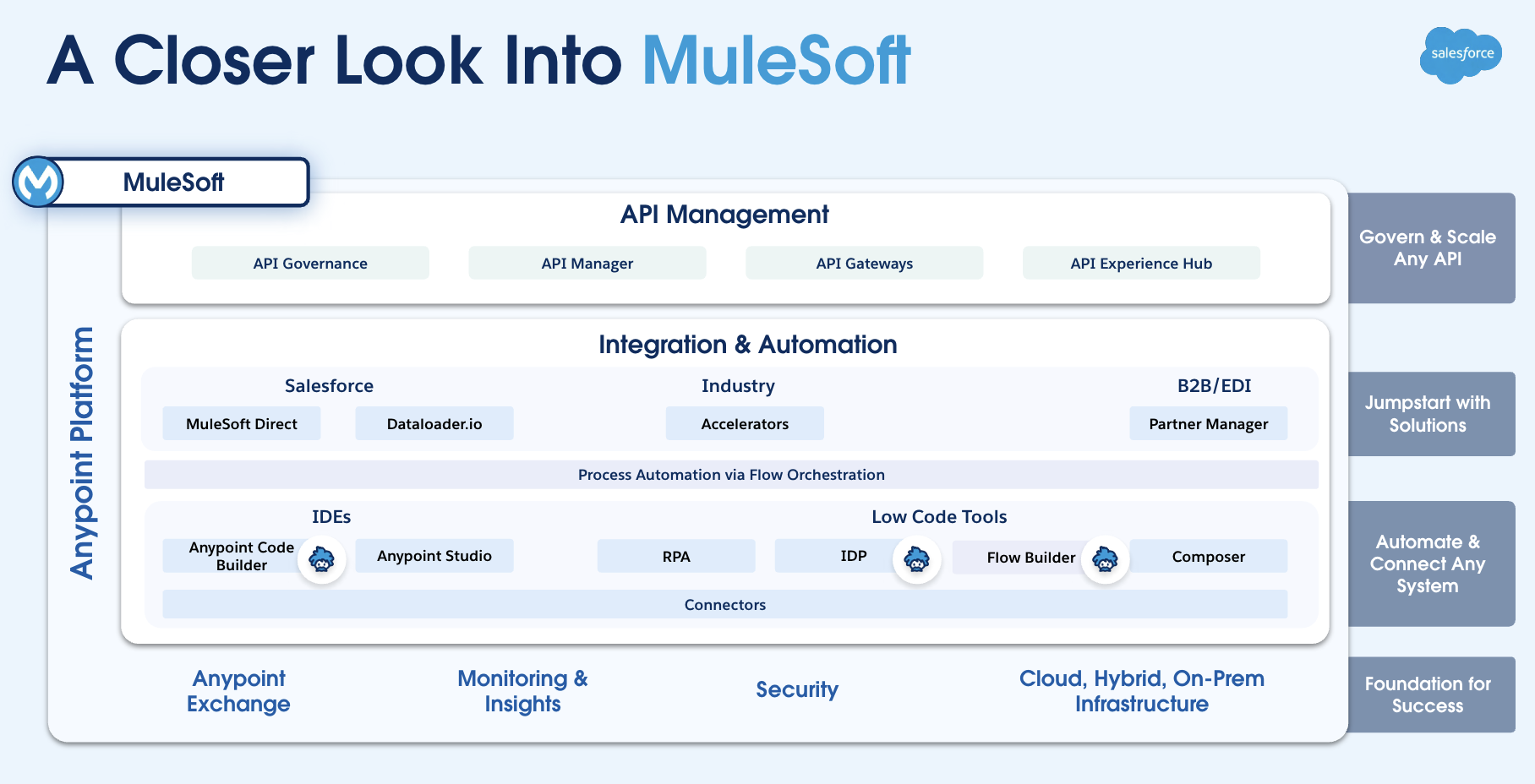Screen dimensions: 1535x784
Task: Click the Cloud, Hybrid, On-Prem Infrastructure label
Action: coord(1142,691)
